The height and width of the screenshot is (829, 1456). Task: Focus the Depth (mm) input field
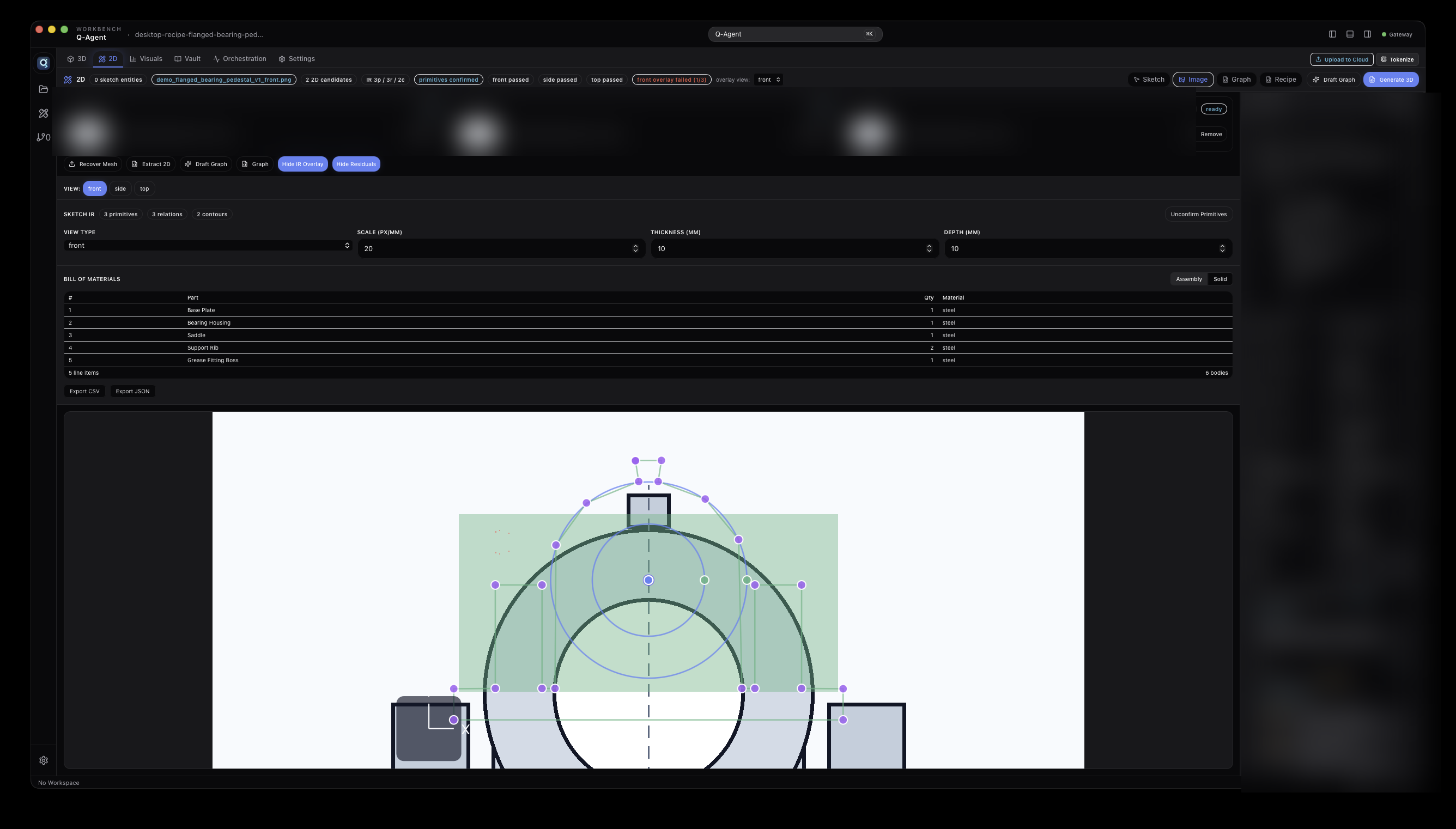point(1088,248)
